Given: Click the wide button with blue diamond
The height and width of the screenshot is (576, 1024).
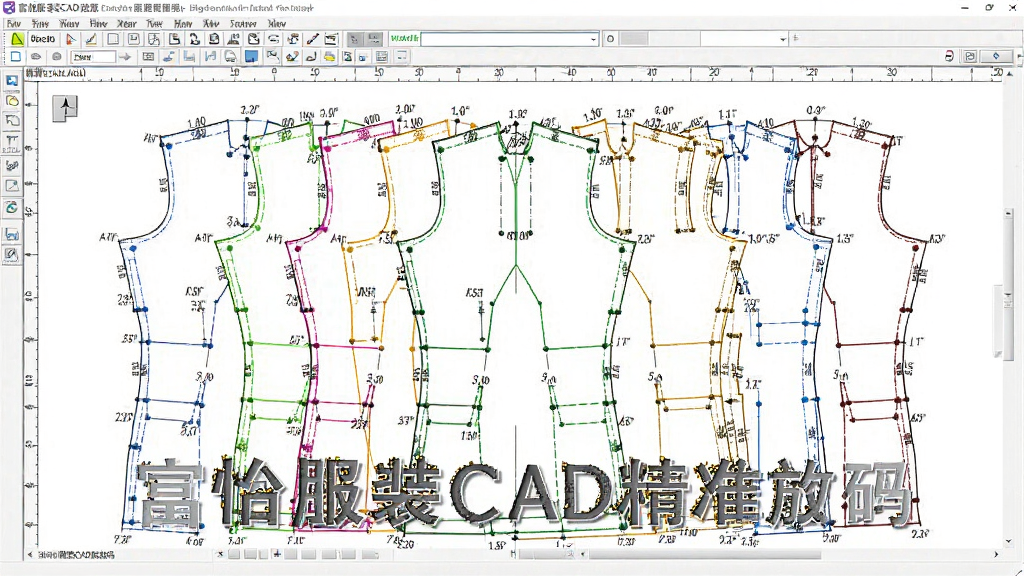Looking at the screenshot, I should [x=996, y=56].
